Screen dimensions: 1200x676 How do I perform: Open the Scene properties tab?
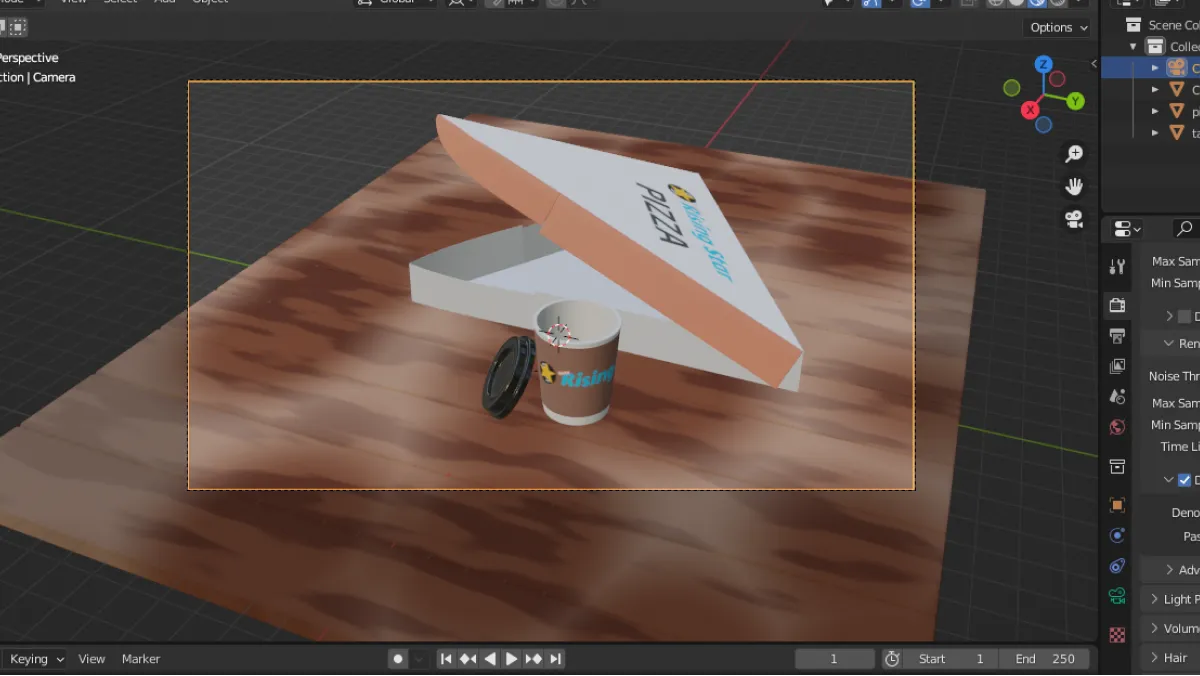1118,397
